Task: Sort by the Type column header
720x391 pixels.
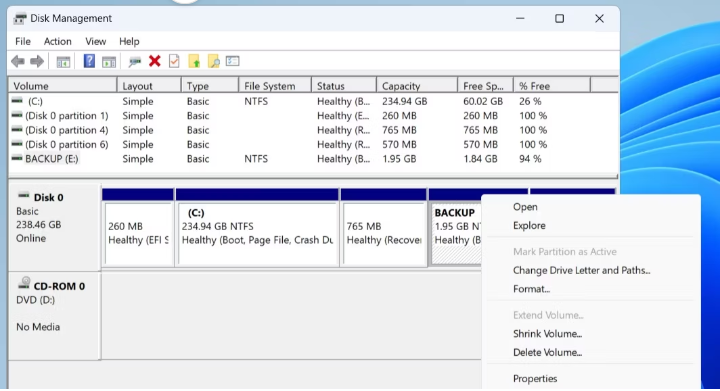Action: tap(210, 86)
